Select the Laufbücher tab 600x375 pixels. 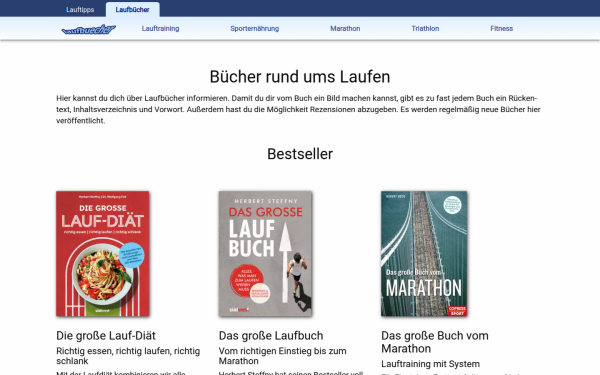(132, 10)
